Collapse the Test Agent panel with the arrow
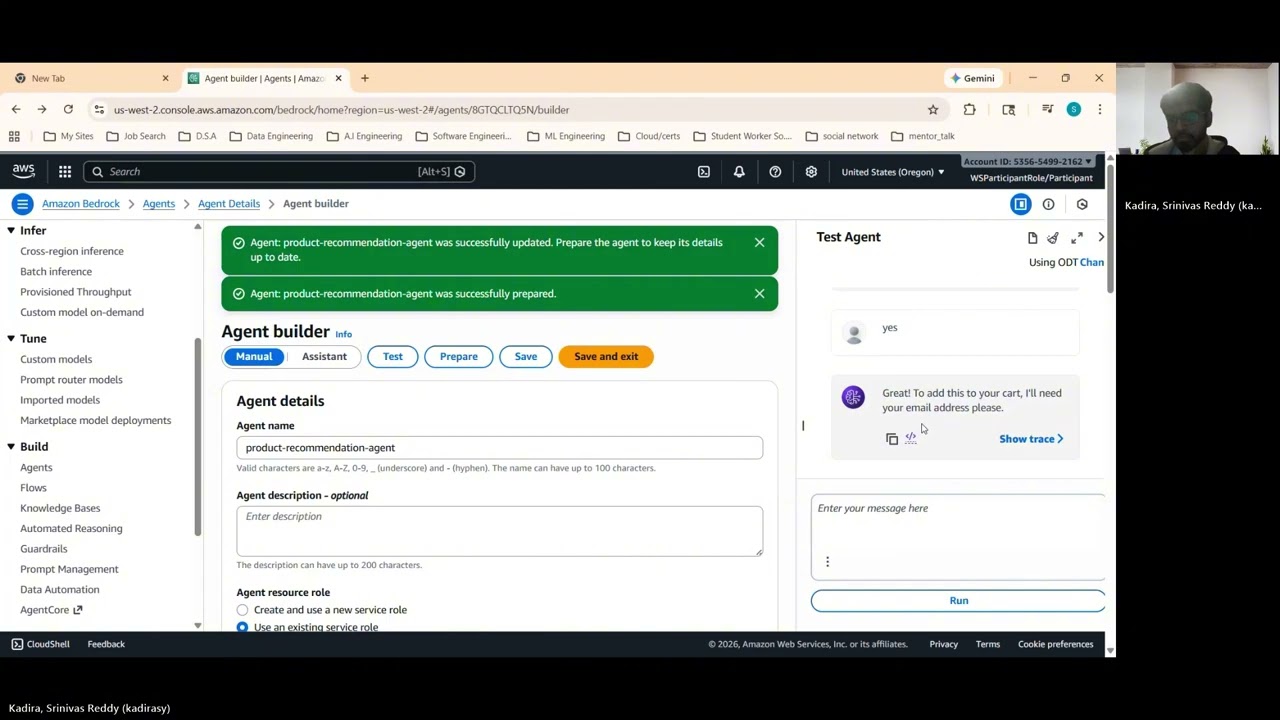The image size is (1280, 720). (1101, 238)
